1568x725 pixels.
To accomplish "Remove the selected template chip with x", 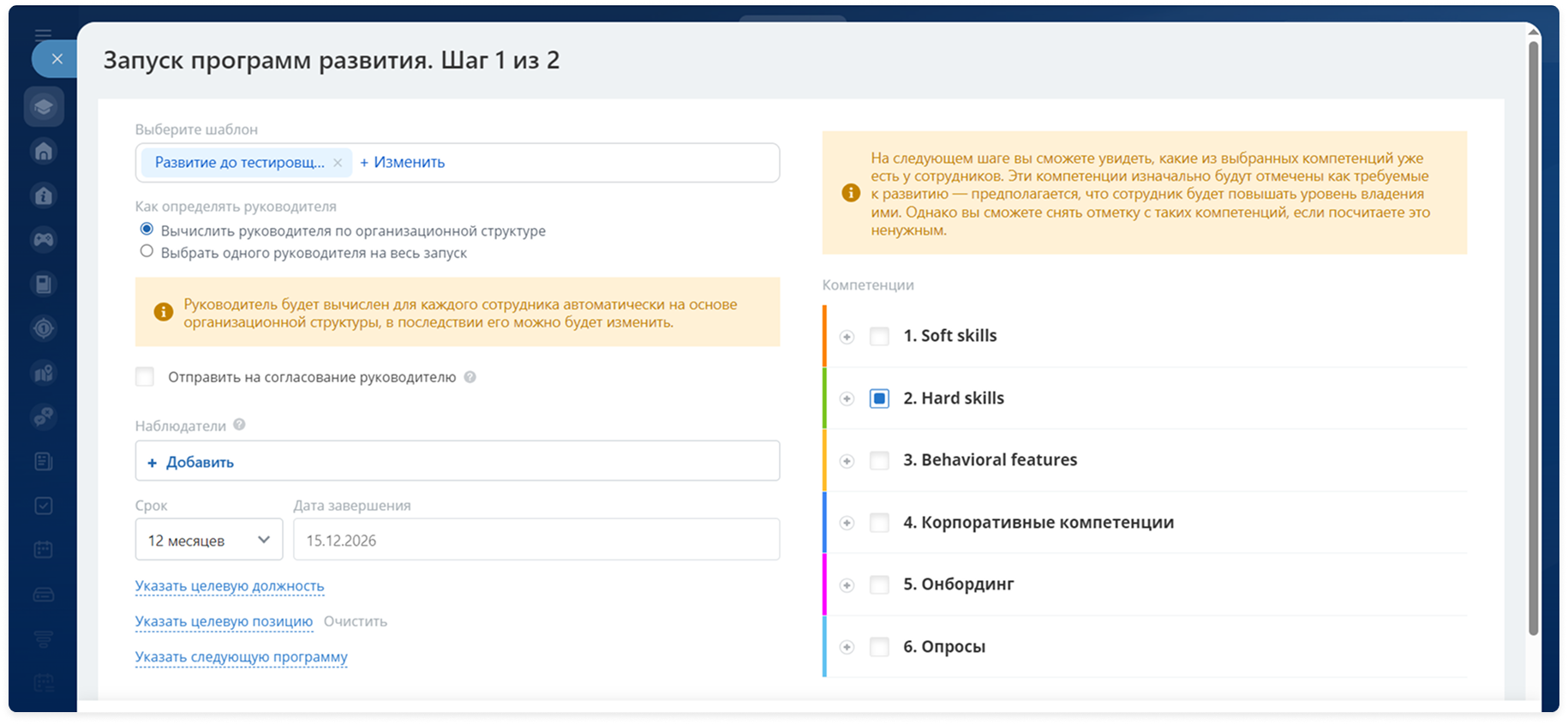I will 338,163.
